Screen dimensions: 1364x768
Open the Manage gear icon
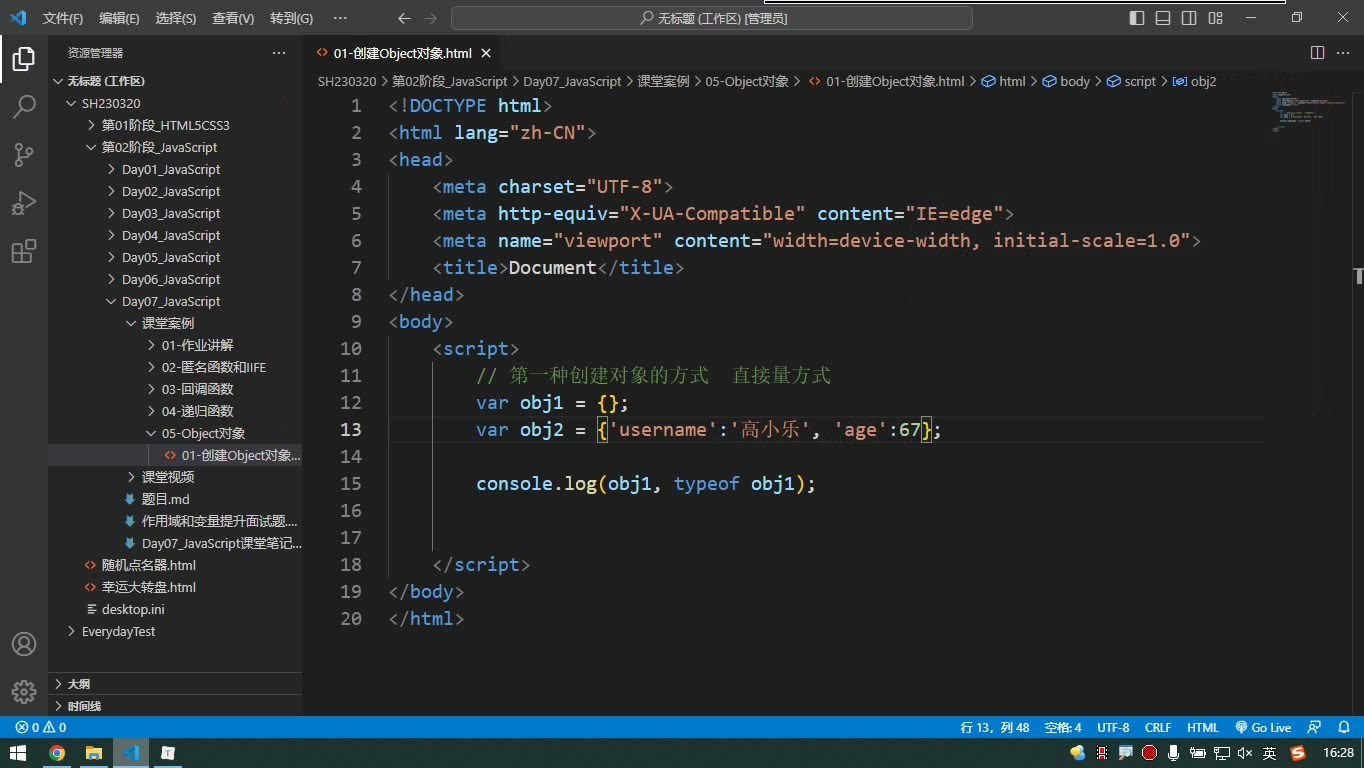coord(24,692)
